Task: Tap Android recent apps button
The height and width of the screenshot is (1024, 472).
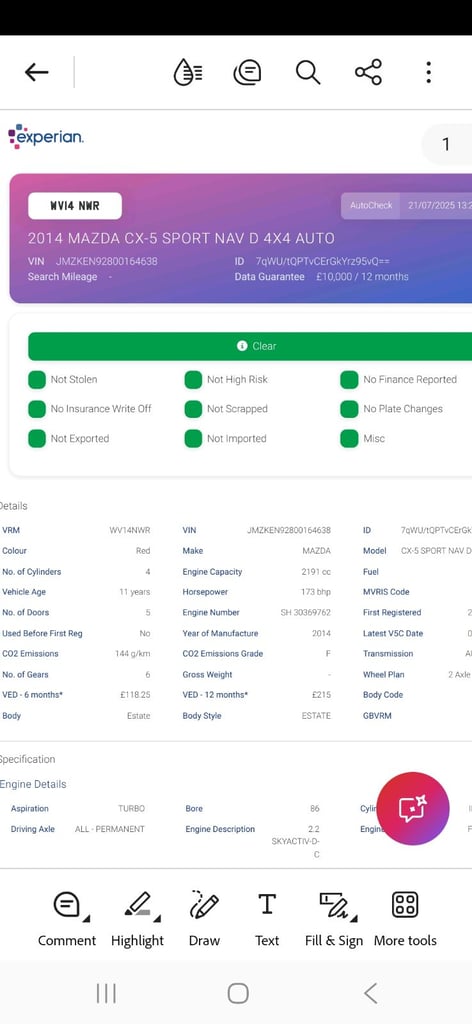Action: tap(106, 993)
